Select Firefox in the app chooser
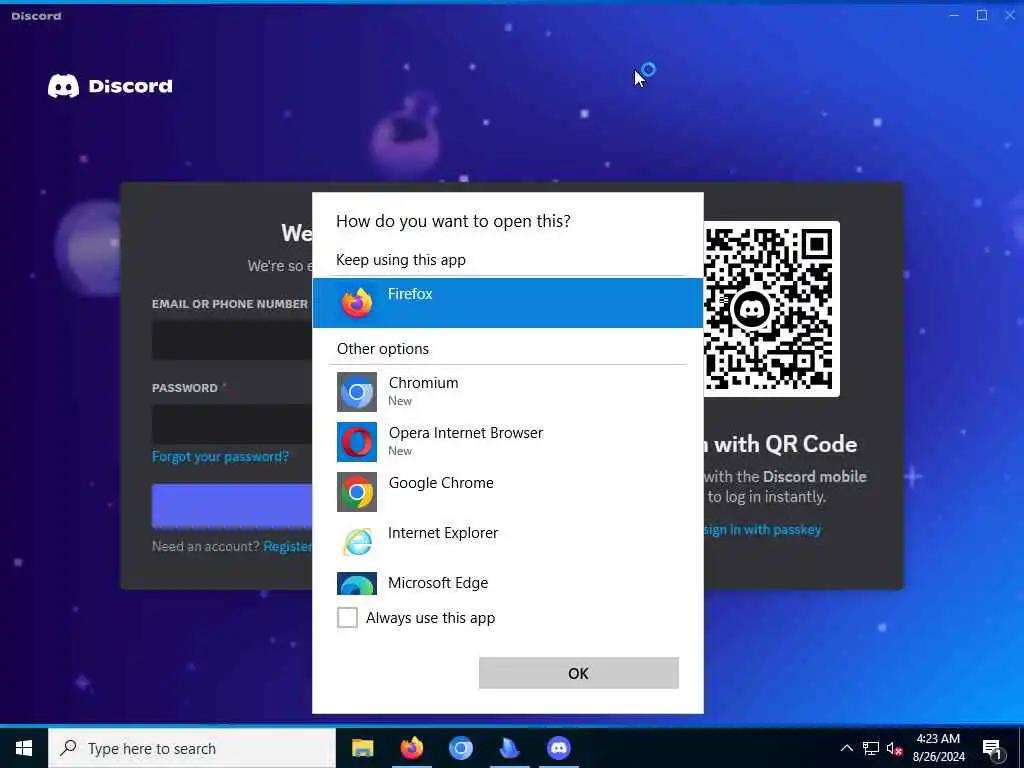The height and width of the screenshot is (768, 1024). click(507, 302)
